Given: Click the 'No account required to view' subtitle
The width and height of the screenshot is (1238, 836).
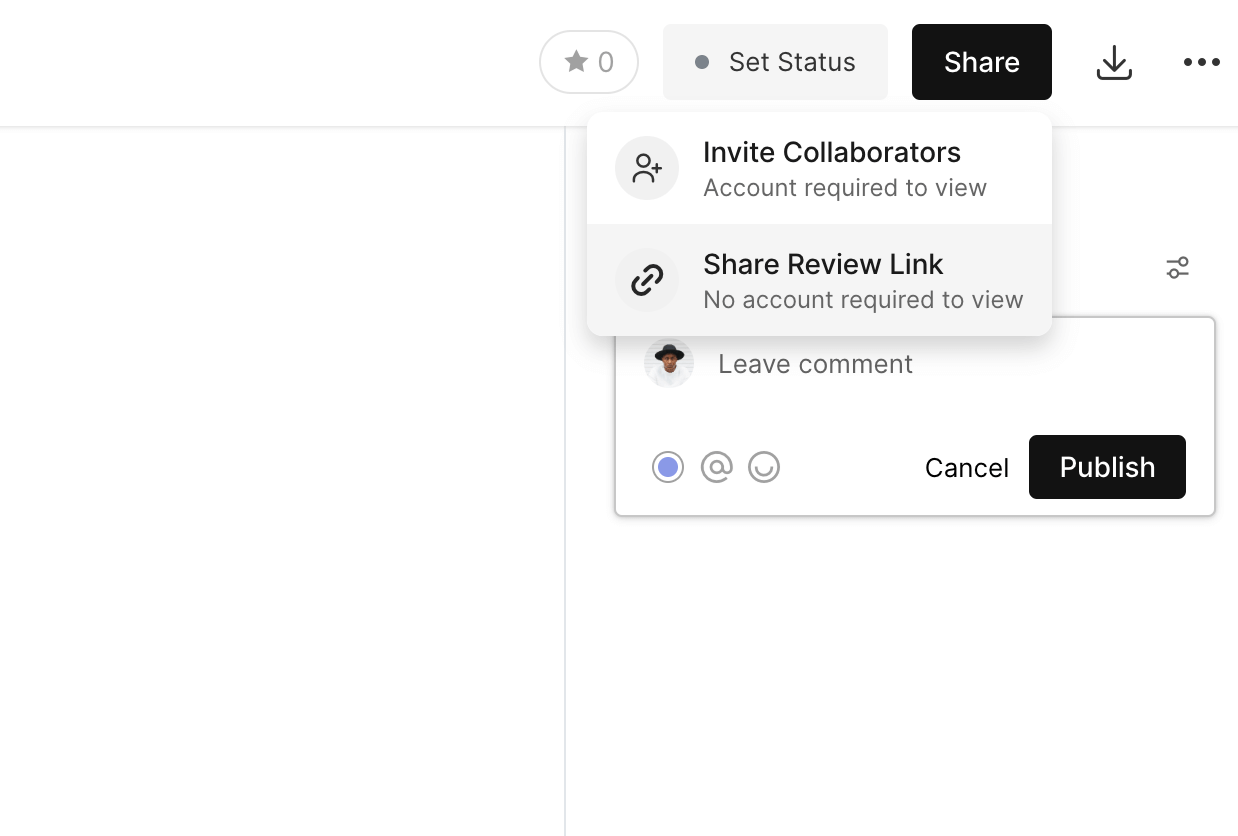Looking at the screenshot, I should click(x=862, y=300).
